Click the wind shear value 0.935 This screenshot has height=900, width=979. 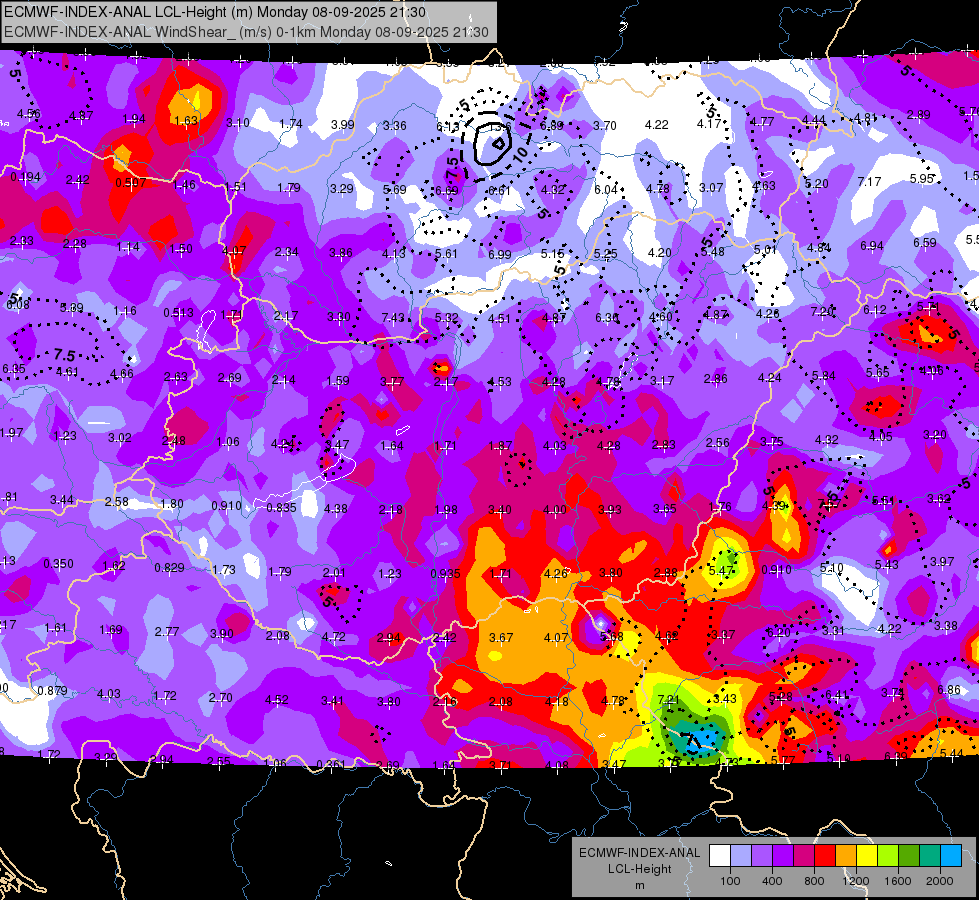[x=446, y=574]
